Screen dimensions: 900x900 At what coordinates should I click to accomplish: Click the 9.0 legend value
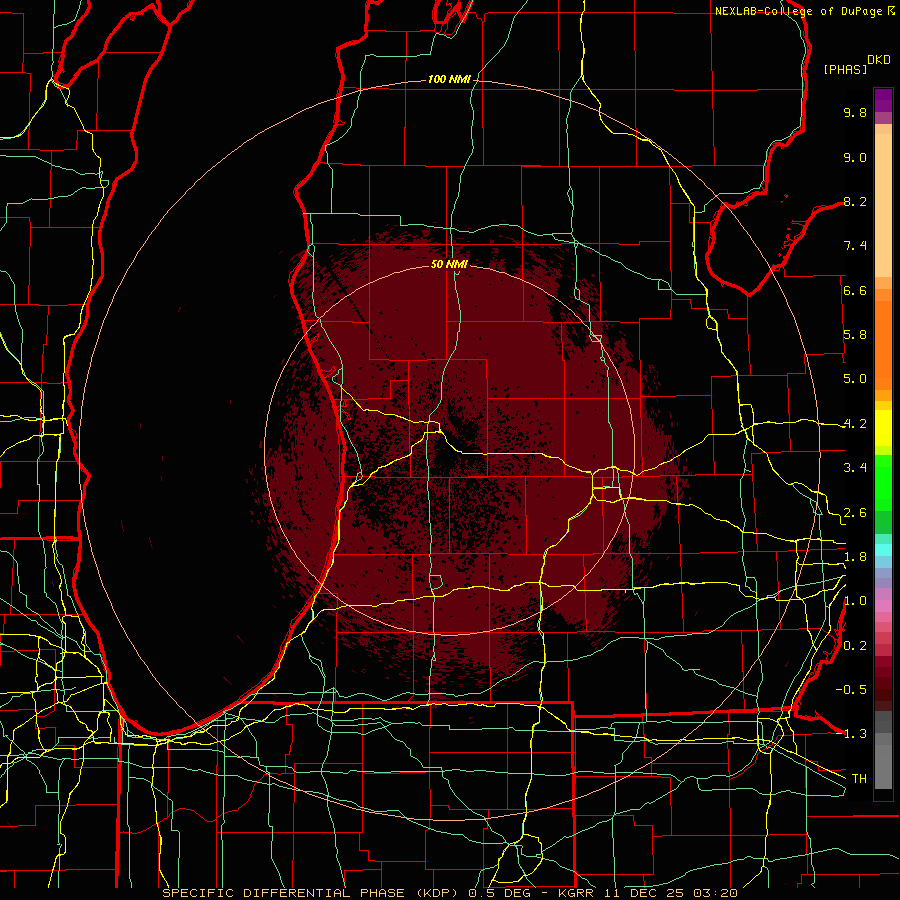click(x=855, y=157)
